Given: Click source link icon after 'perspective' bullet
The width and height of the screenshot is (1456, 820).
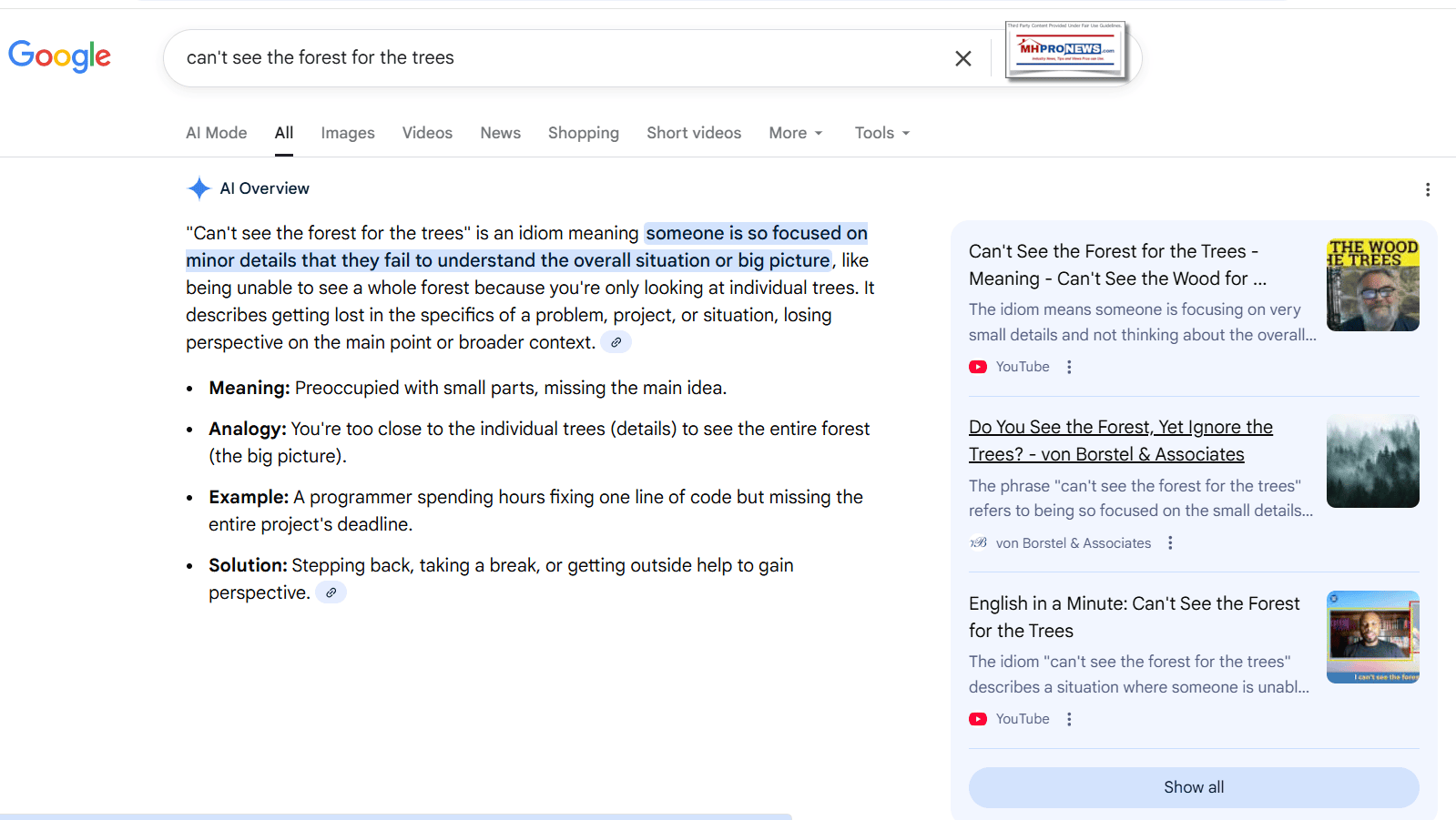Looking at the screenshot, I should [x=331, y=593].
